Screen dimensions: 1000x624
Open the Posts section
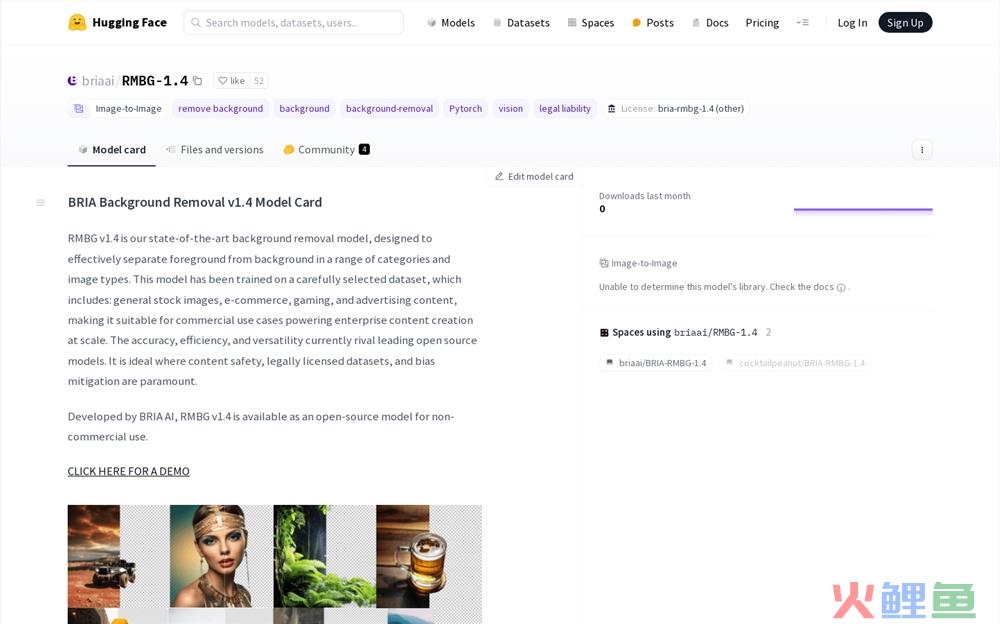tap(652, 23)
